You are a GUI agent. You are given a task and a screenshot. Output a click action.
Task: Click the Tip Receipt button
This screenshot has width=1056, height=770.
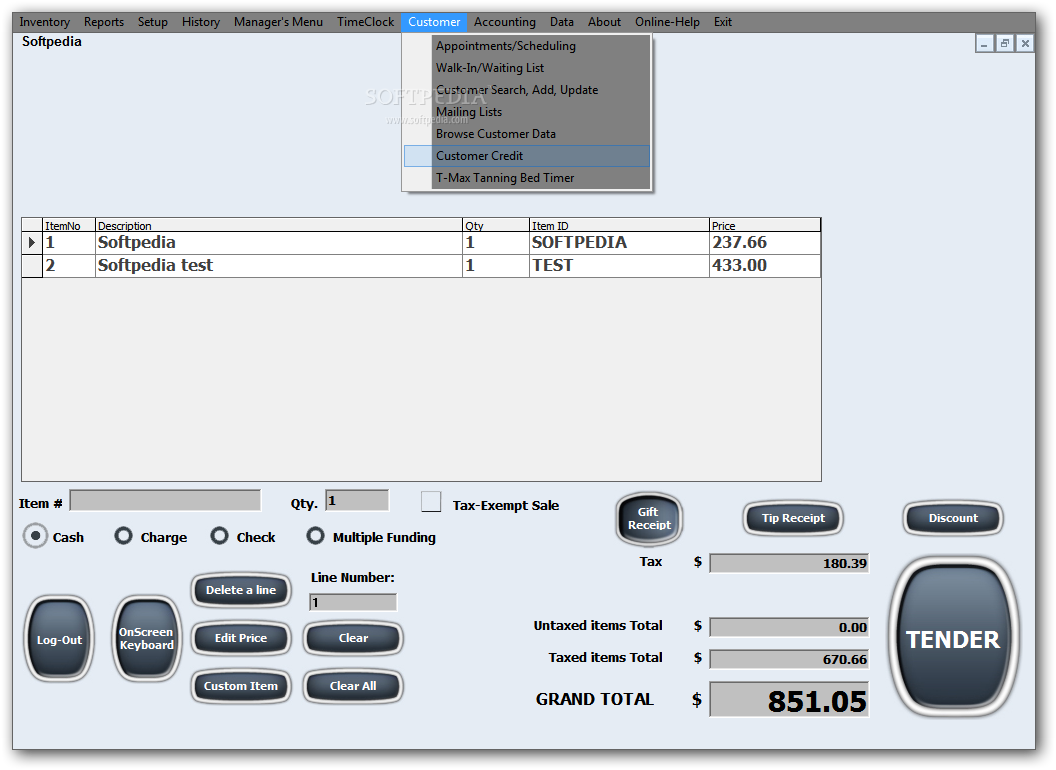(793, 518)
